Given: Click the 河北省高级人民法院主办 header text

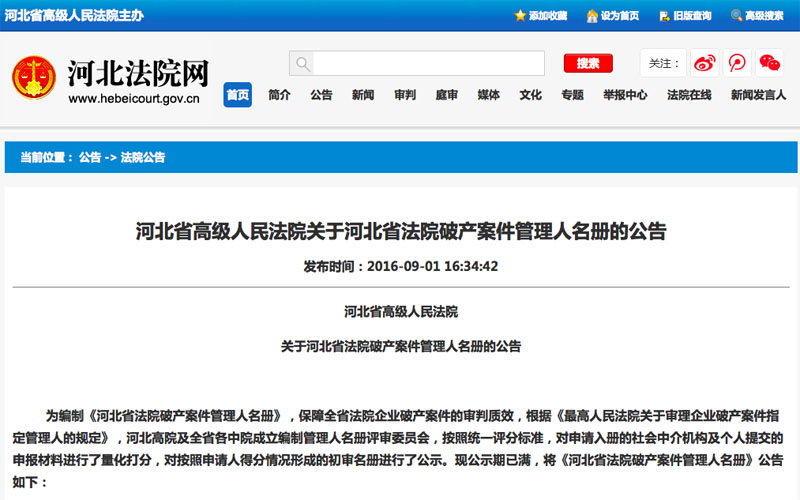Looking at the screenshot, I should [74, 15].
